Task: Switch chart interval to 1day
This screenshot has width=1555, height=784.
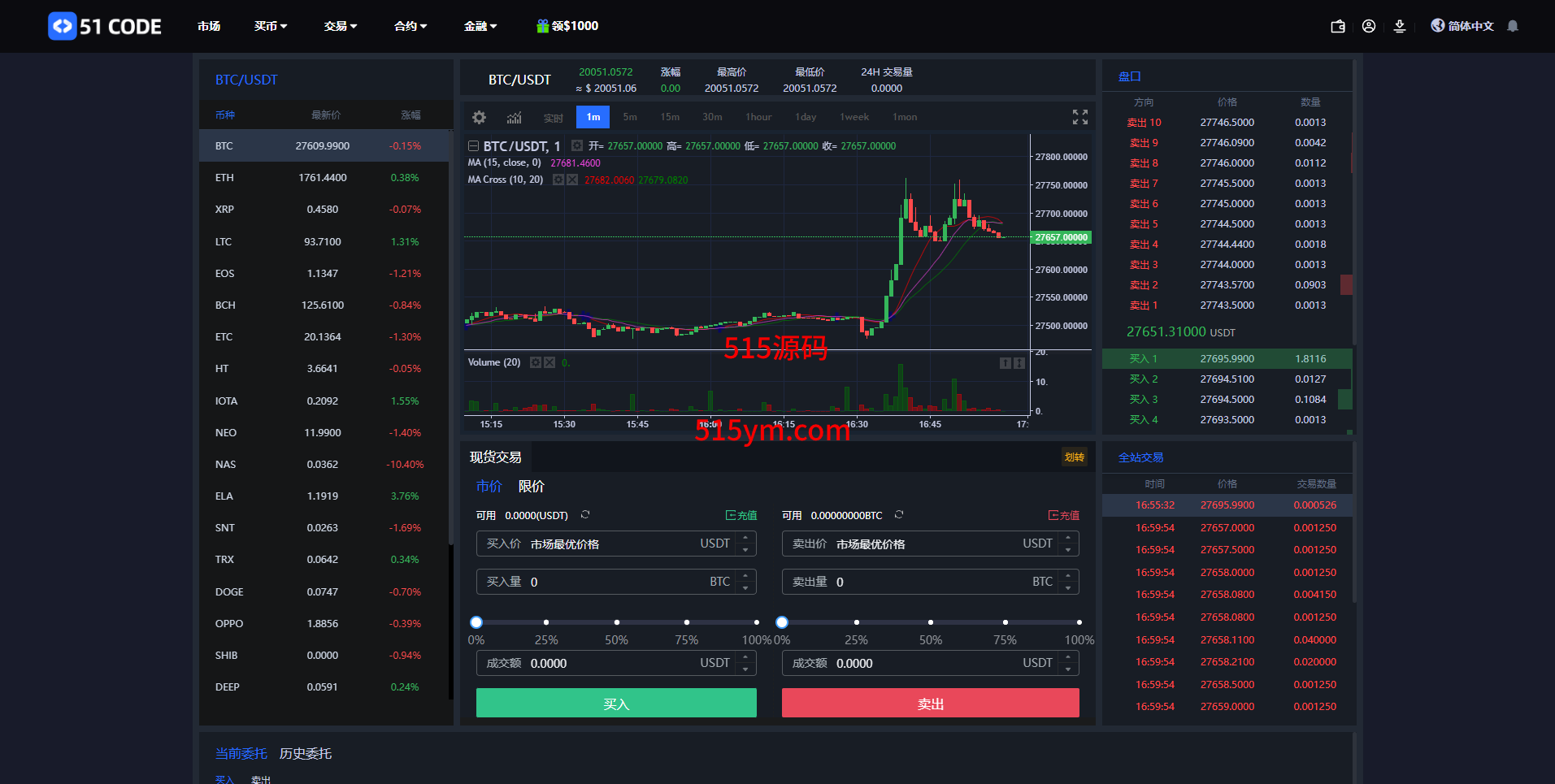Action: coord(806,117)
